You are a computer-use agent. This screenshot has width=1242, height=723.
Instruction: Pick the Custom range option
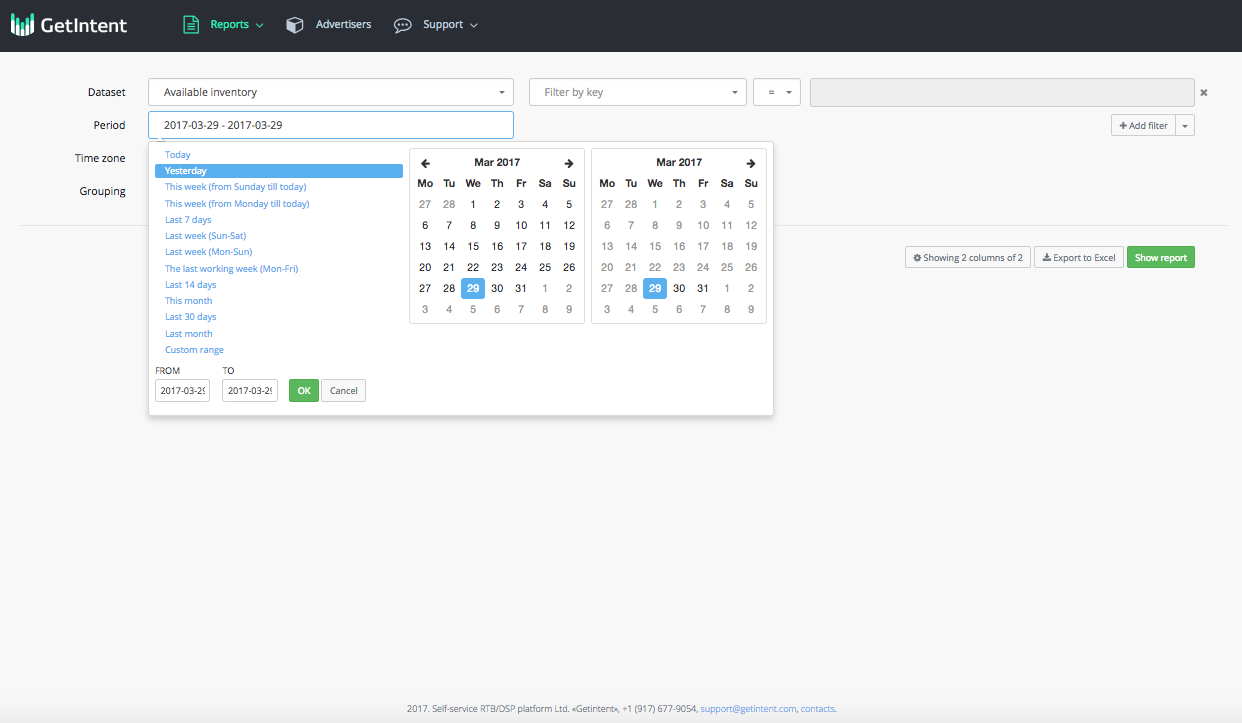[x=194, y=350]
